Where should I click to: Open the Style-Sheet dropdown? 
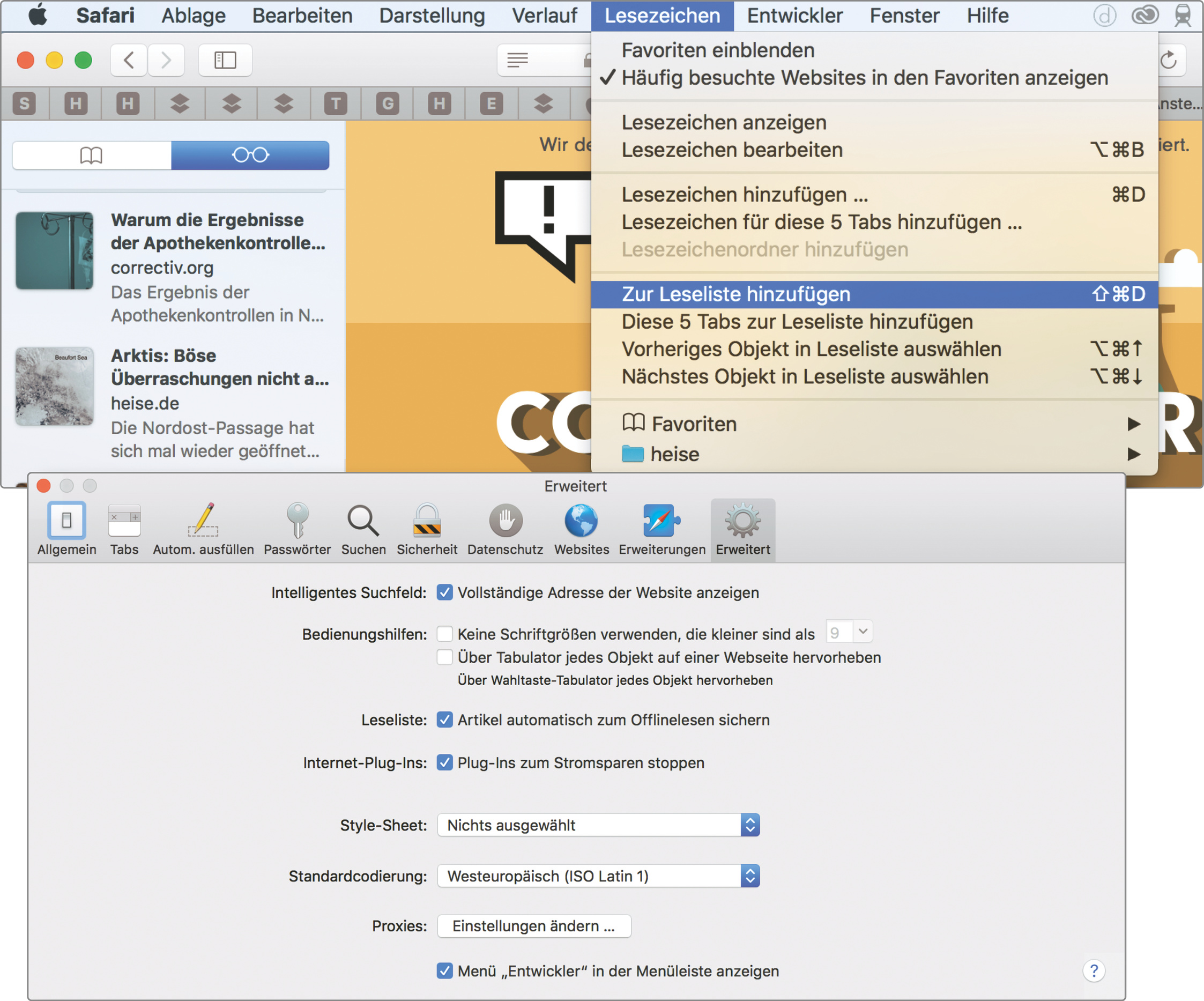point(598,825)
